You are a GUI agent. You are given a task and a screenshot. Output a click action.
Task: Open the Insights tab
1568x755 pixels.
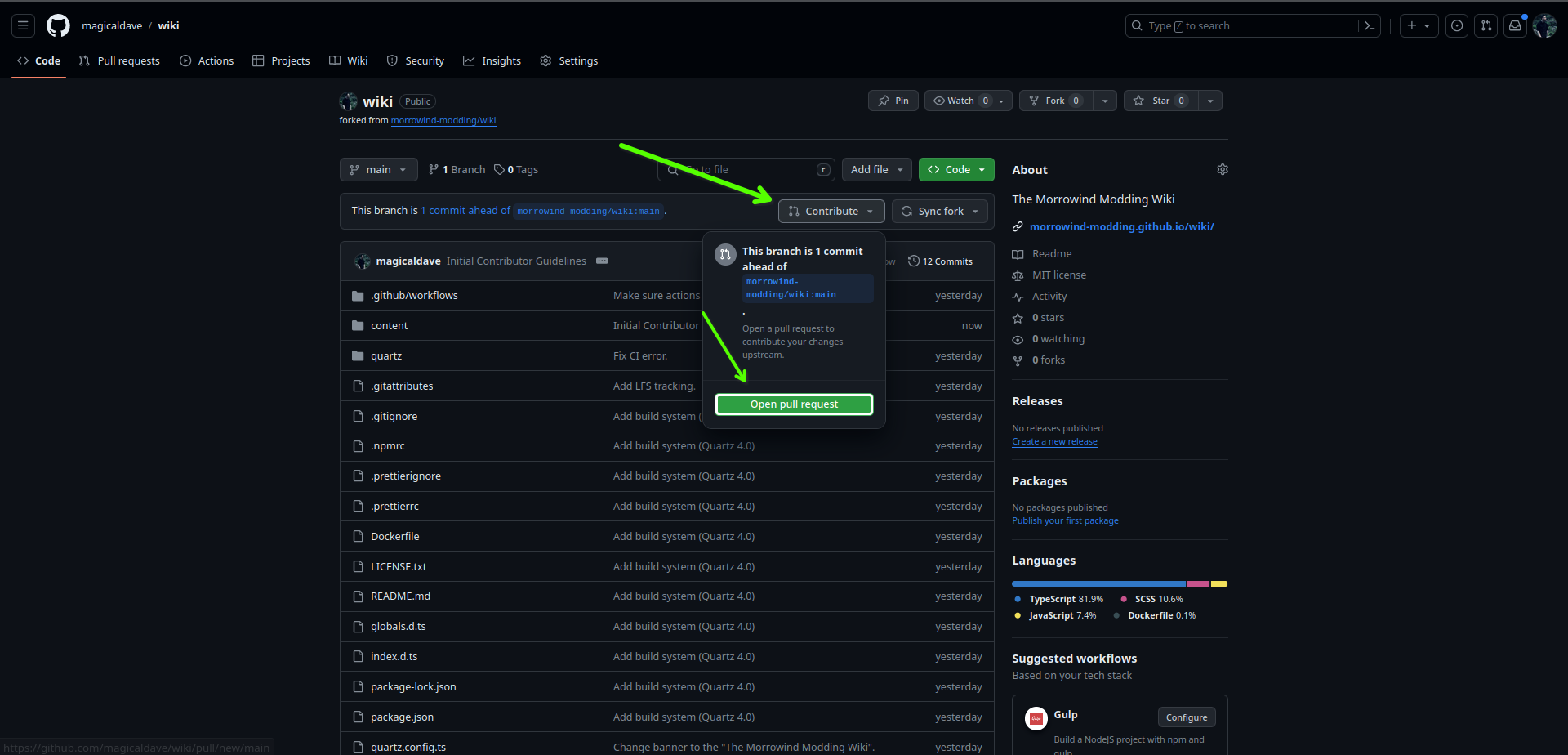492,61
